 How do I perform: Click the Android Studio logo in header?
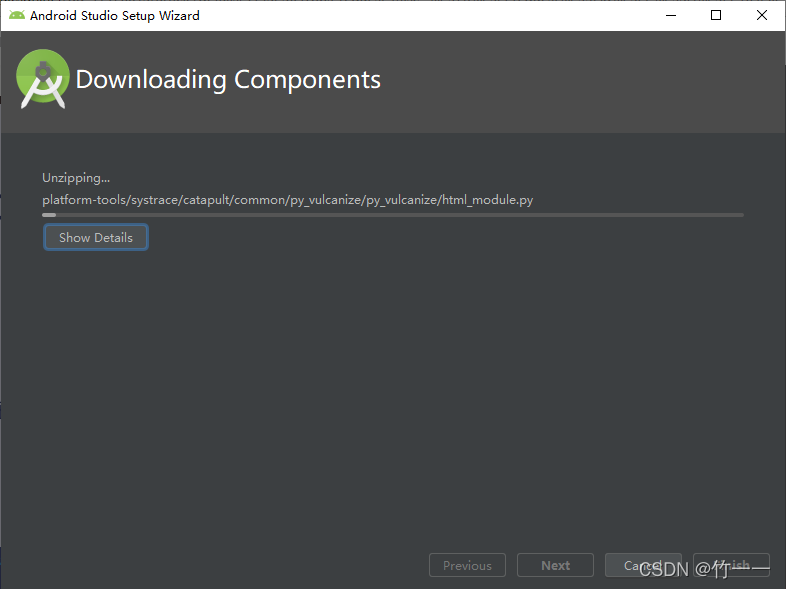coord(43,79)
